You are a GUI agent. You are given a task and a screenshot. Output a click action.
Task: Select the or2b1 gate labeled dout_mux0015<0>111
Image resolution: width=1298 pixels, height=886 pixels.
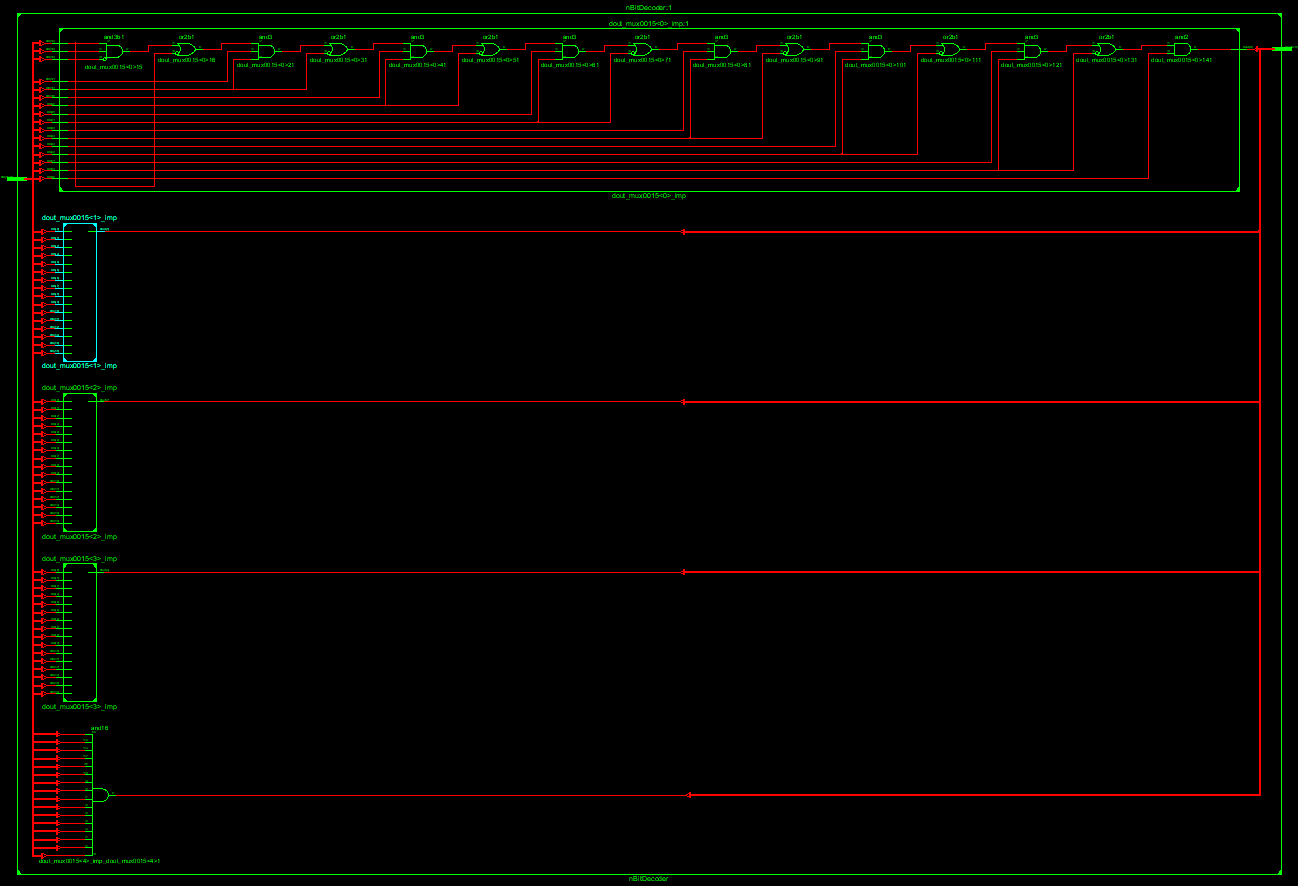pyautogui.click(x=951, y=49)
